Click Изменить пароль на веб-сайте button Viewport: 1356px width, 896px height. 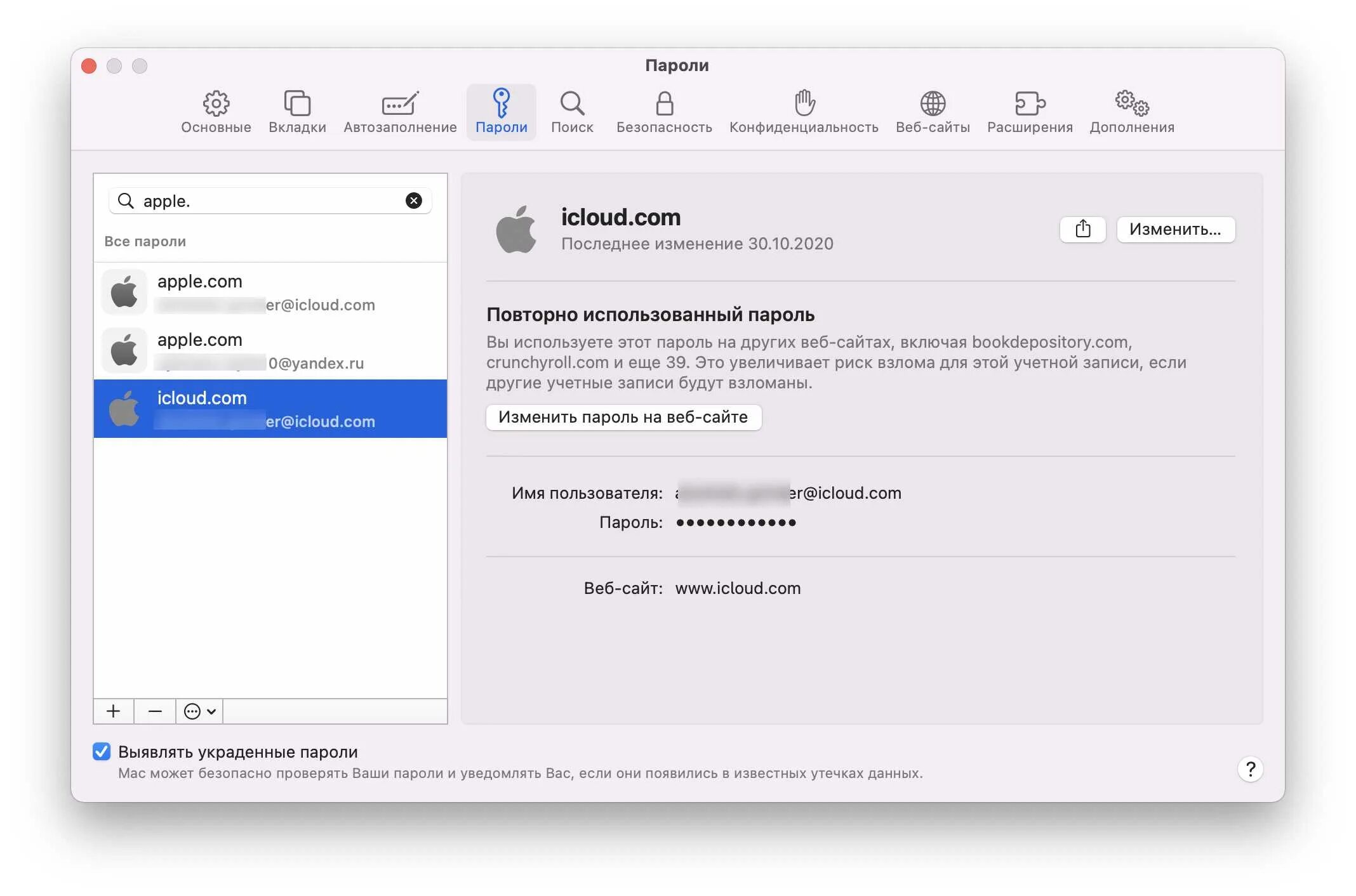pos(623,417)
